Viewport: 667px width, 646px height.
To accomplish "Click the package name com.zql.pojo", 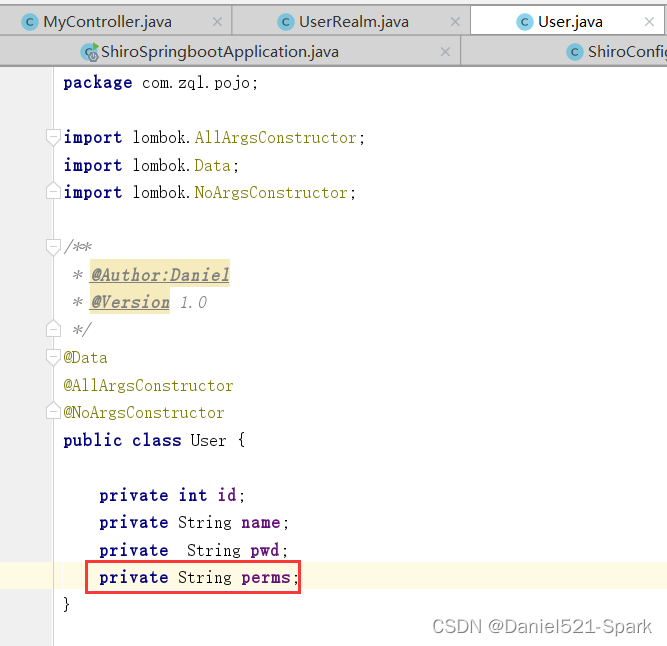I will click(196, 83).
